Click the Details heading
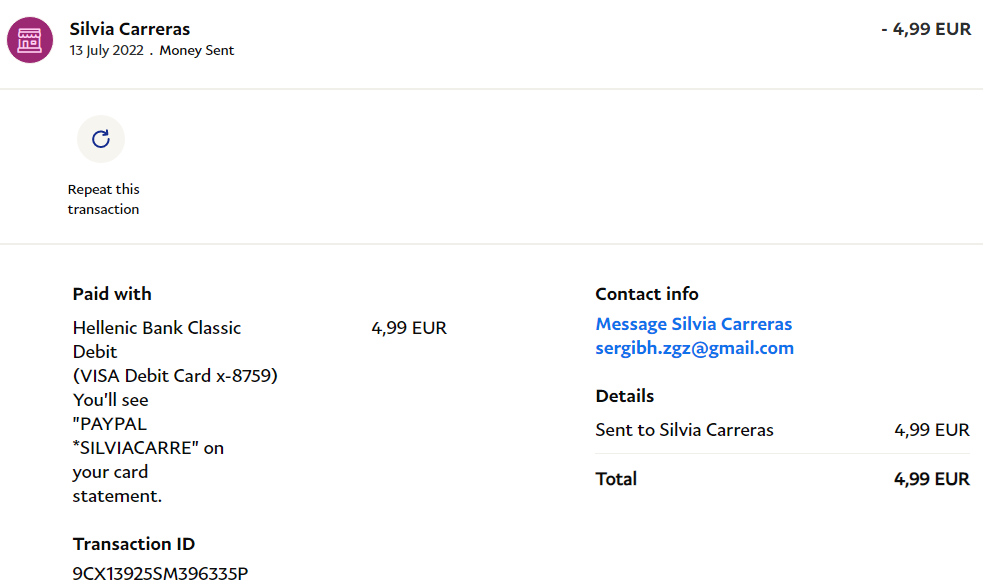 tap(624, 396)
